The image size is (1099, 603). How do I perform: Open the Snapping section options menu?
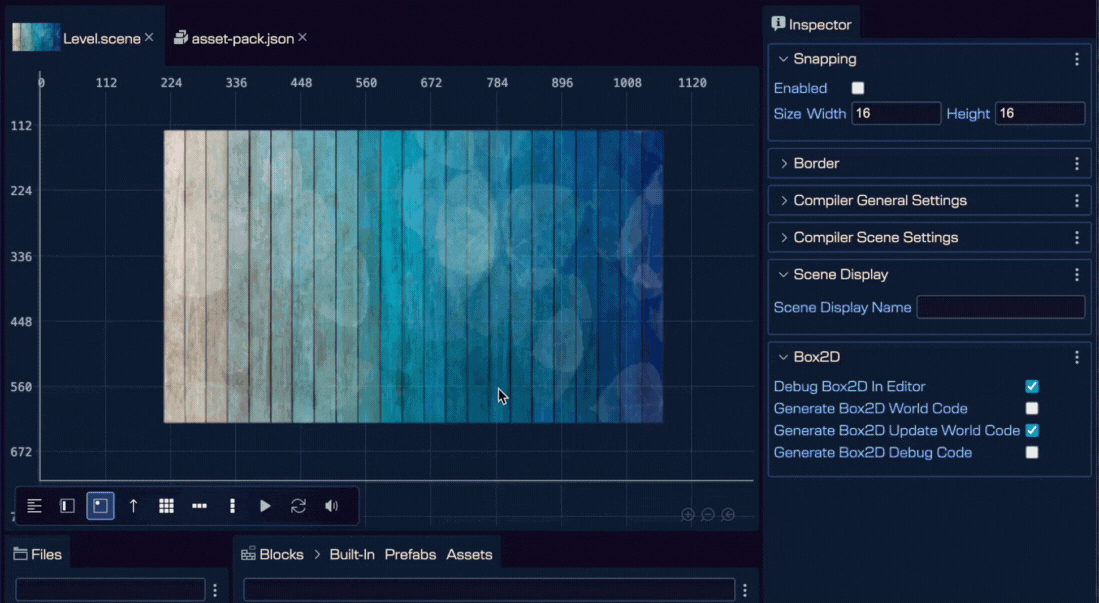1077,60
